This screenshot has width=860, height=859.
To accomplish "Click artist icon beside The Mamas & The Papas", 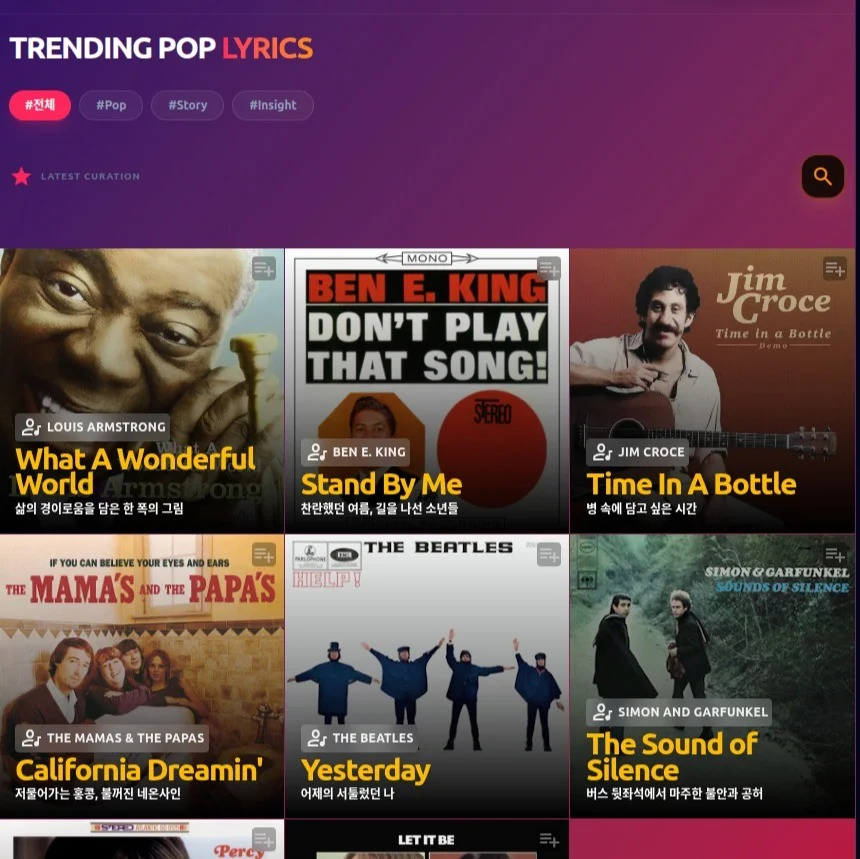I will 31,738.
